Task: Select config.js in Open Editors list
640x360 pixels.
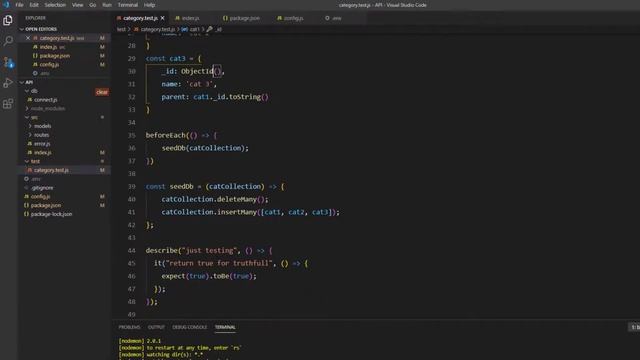Action: pos(64,64)
